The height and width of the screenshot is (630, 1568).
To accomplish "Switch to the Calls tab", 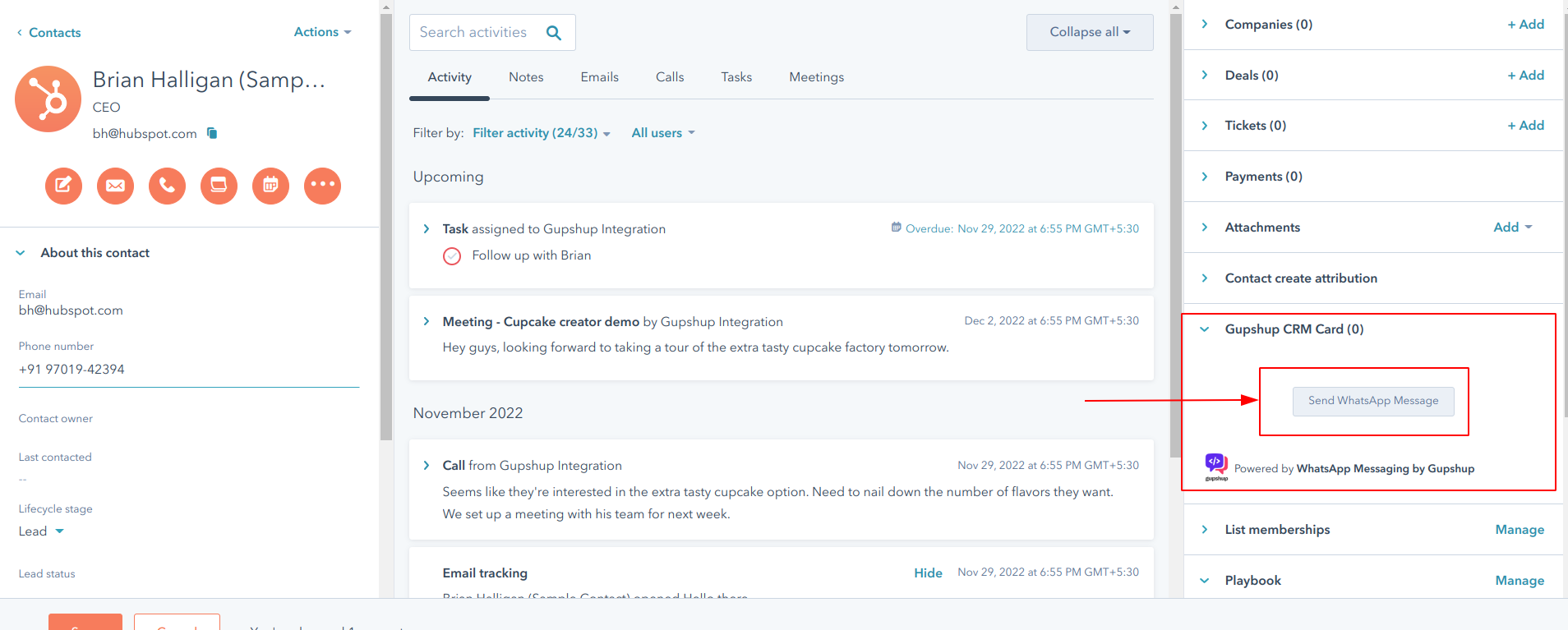I will [x=670, y=77].
